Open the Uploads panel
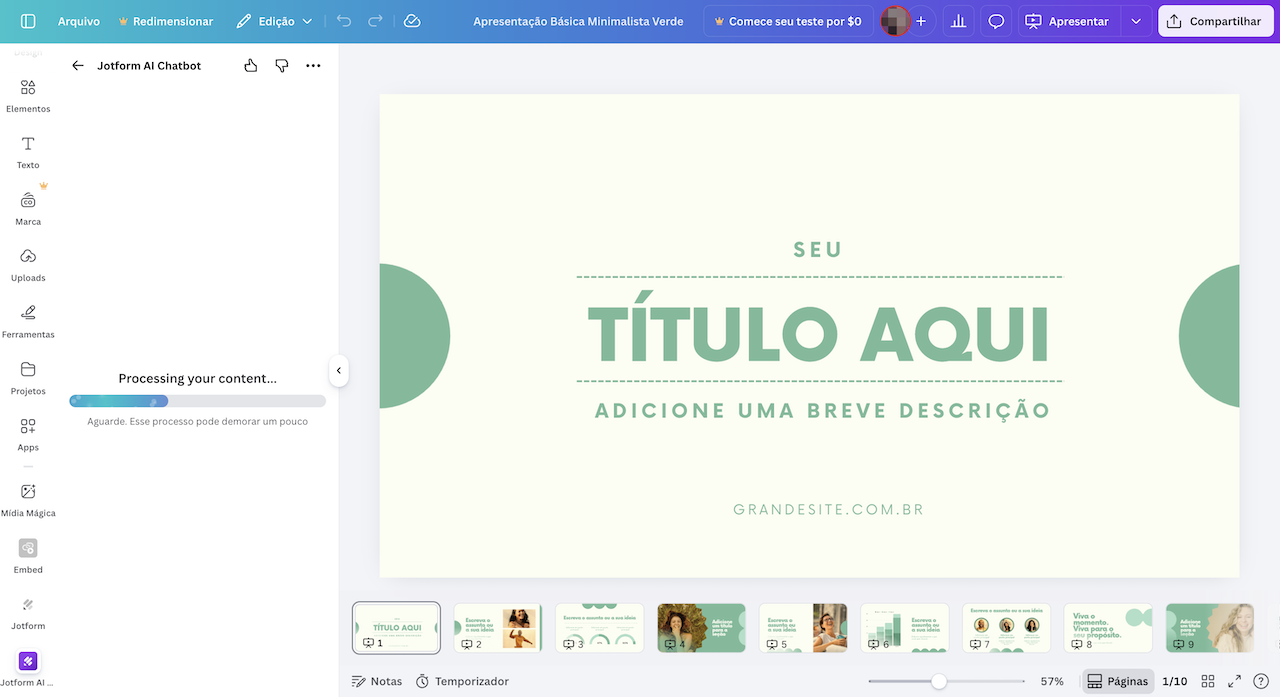 27,263
